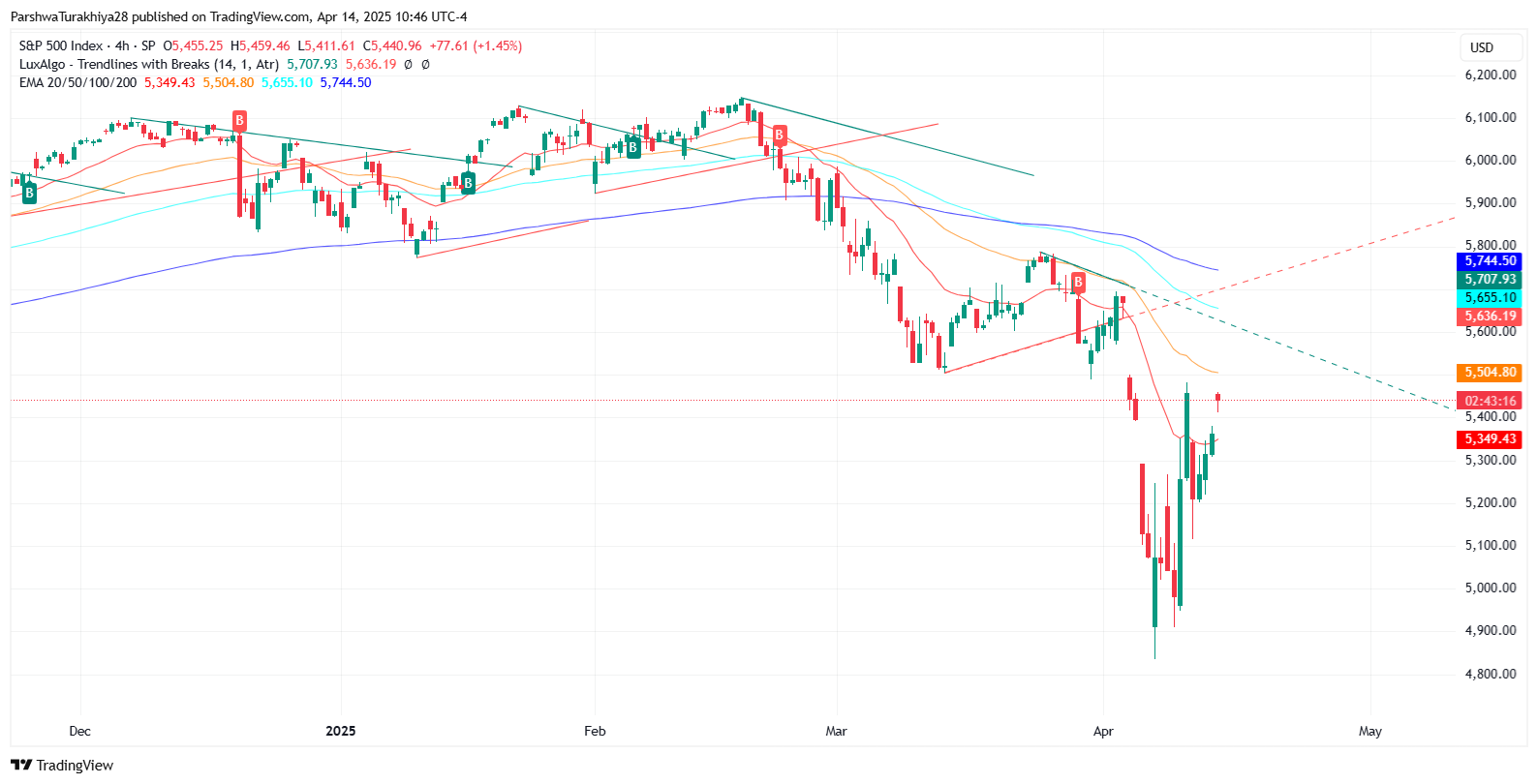Click the LuxAlgo legend value 5,707.93
The height and width of the screenshot is (784, 1538).
point(312,64)
